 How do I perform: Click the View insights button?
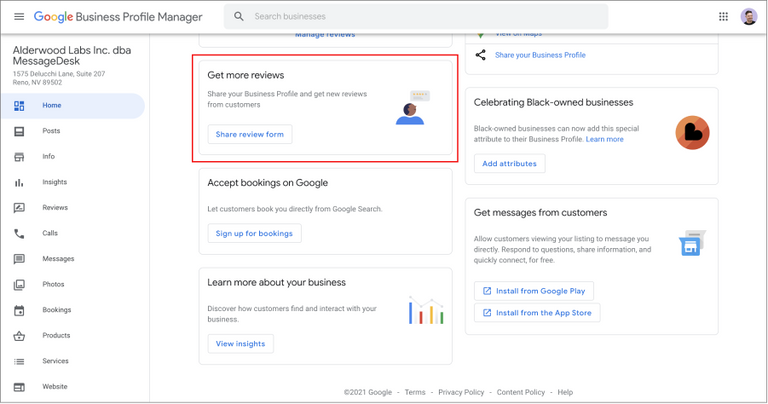coord(240,344)
